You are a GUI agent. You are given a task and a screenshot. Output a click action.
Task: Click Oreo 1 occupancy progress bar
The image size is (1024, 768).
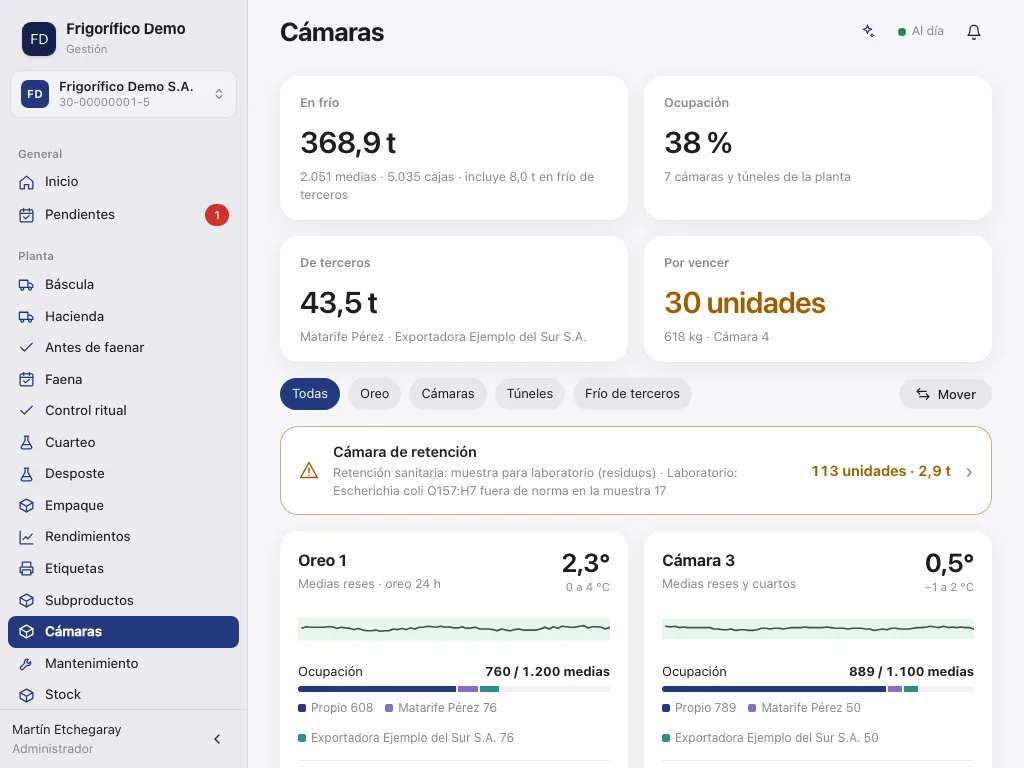coord(454,689)
